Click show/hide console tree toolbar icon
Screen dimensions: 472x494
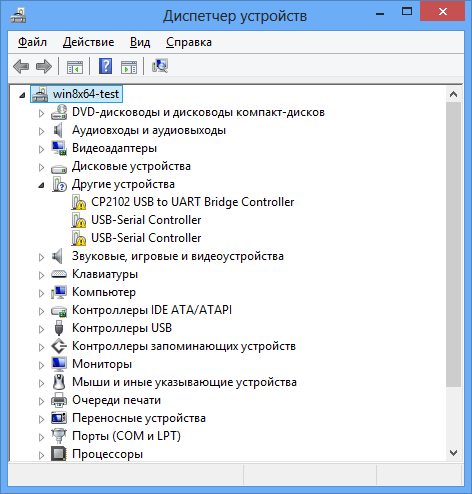(x=75, y=67)
